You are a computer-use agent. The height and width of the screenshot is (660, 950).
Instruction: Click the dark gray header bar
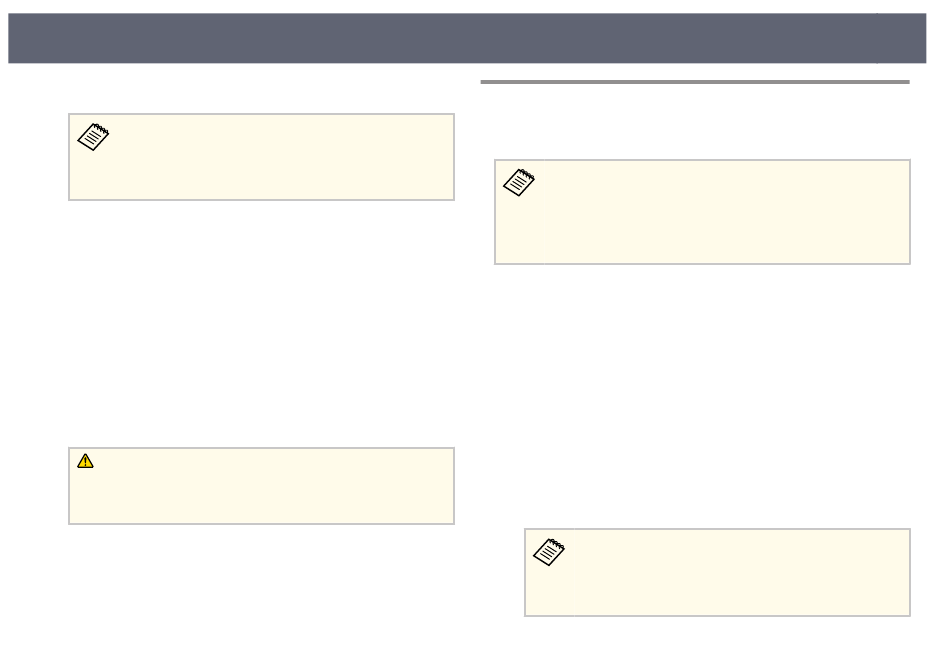pos(442,38)
